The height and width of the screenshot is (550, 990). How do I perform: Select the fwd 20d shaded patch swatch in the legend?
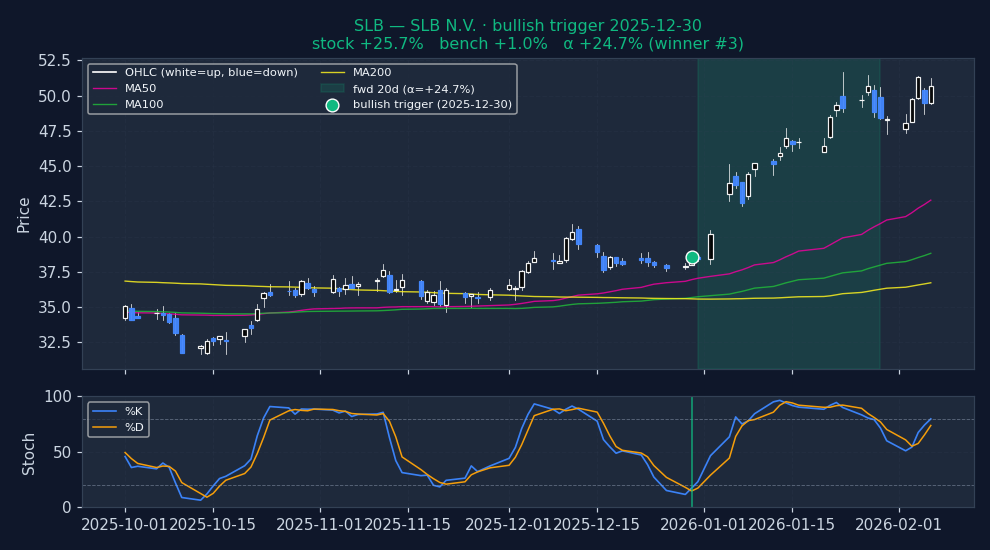pos(332,89)
